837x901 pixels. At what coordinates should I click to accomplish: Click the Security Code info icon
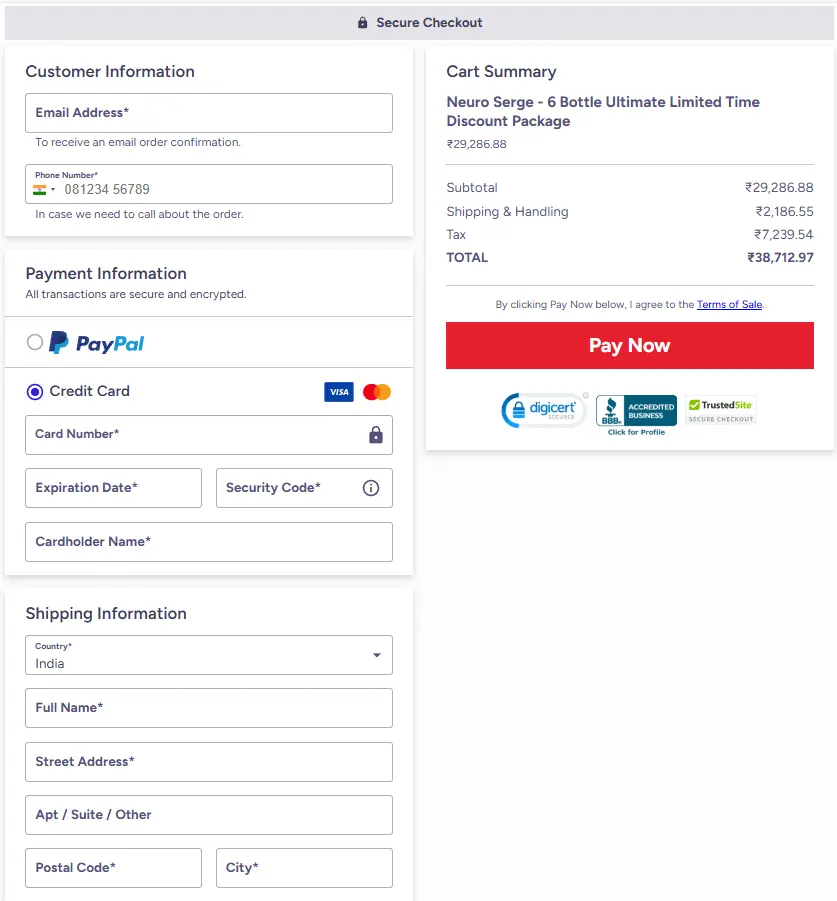(371, 488)
